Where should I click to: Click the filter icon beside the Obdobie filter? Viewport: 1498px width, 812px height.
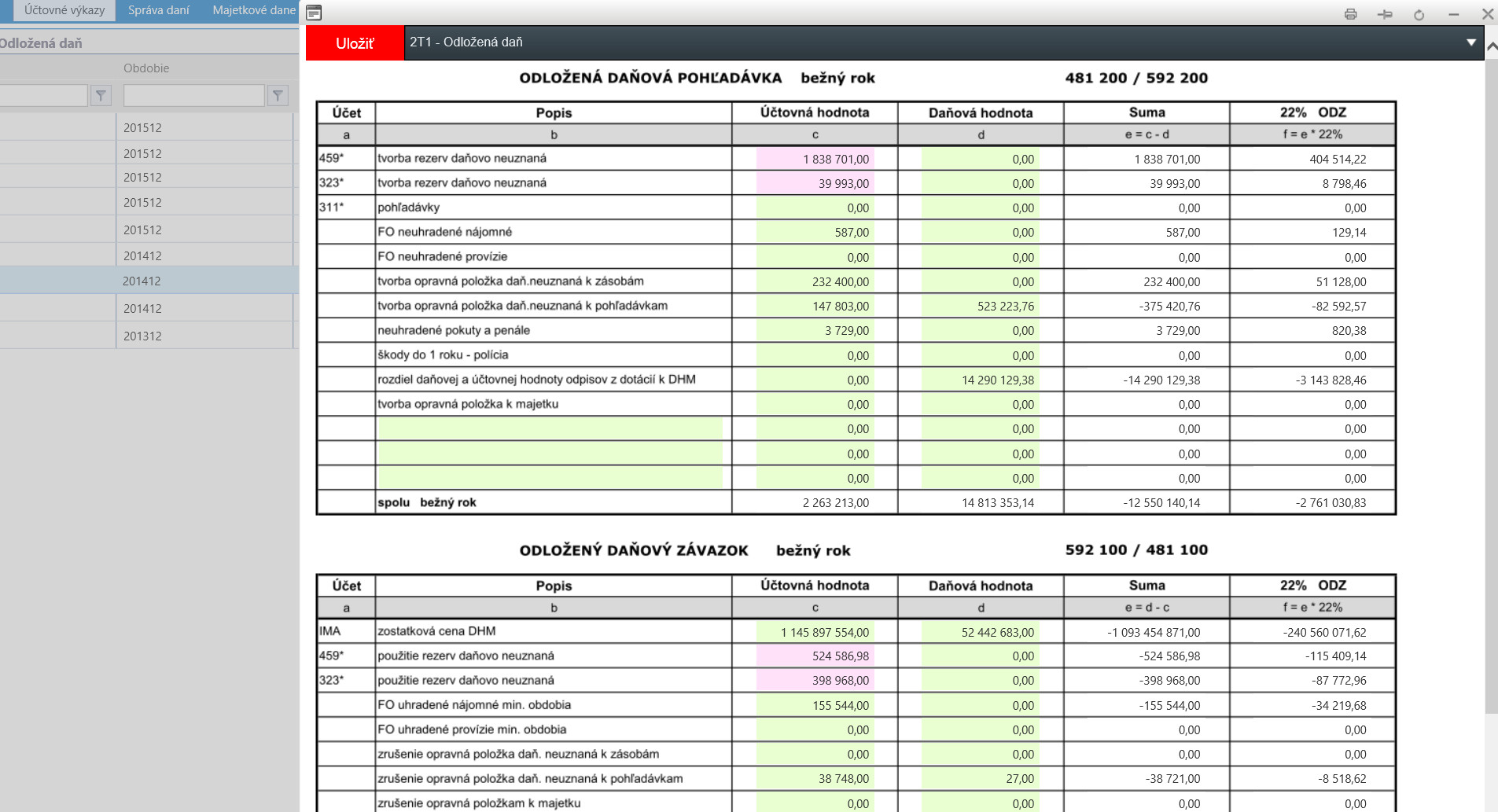point(278,96)
